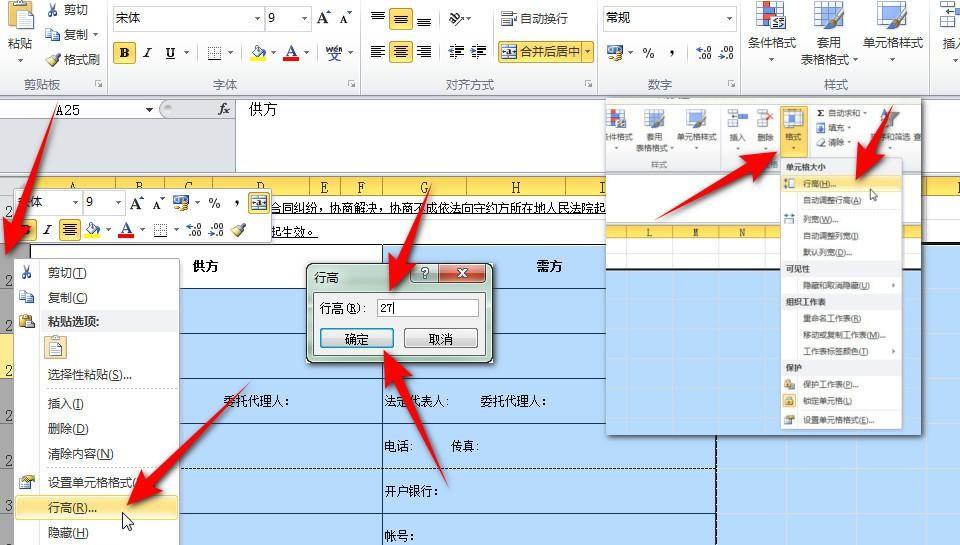Viewport: 960px width, 545px height.
Task: Click the phonetic guide (wén) icon
Action: (x=334, y=53)
